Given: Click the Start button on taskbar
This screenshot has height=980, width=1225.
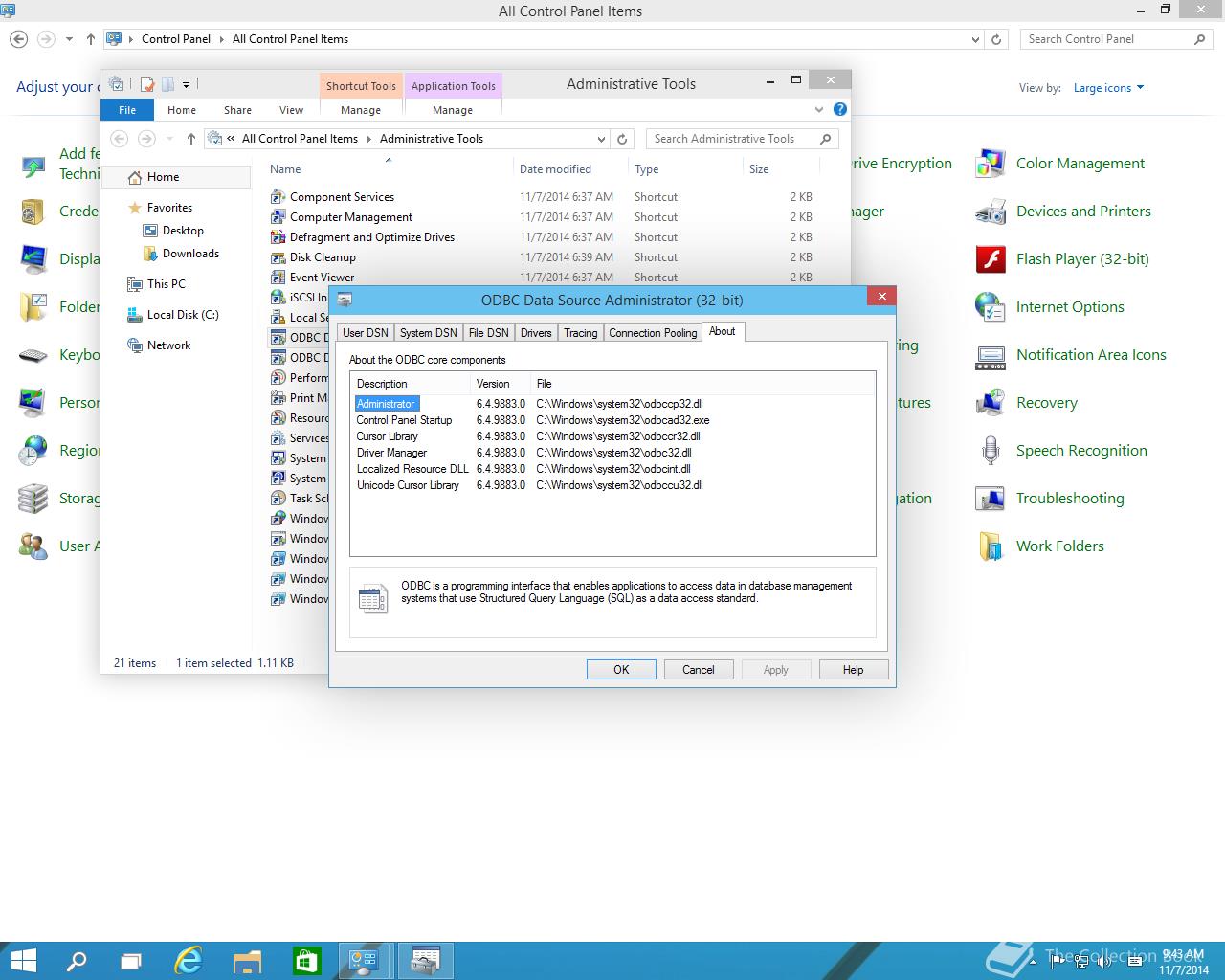Looking at the screenshot, I should (23, 961).
